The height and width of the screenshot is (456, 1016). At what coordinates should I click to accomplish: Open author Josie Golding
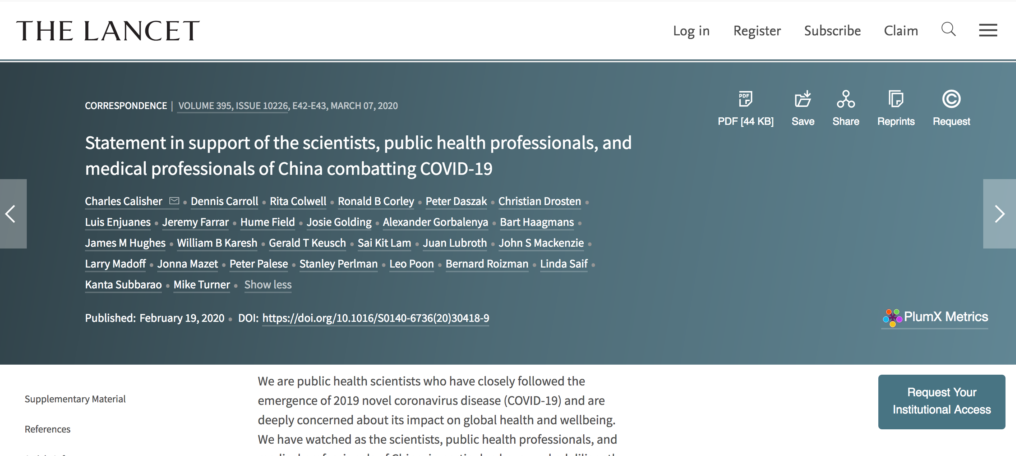coord(339,222)
